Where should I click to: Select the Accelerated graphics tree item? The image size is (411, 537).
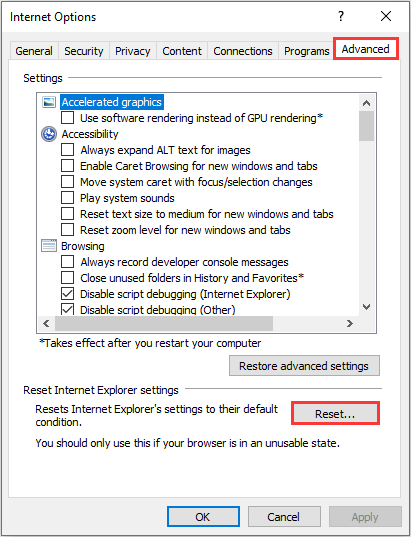[x=112, y=102]
